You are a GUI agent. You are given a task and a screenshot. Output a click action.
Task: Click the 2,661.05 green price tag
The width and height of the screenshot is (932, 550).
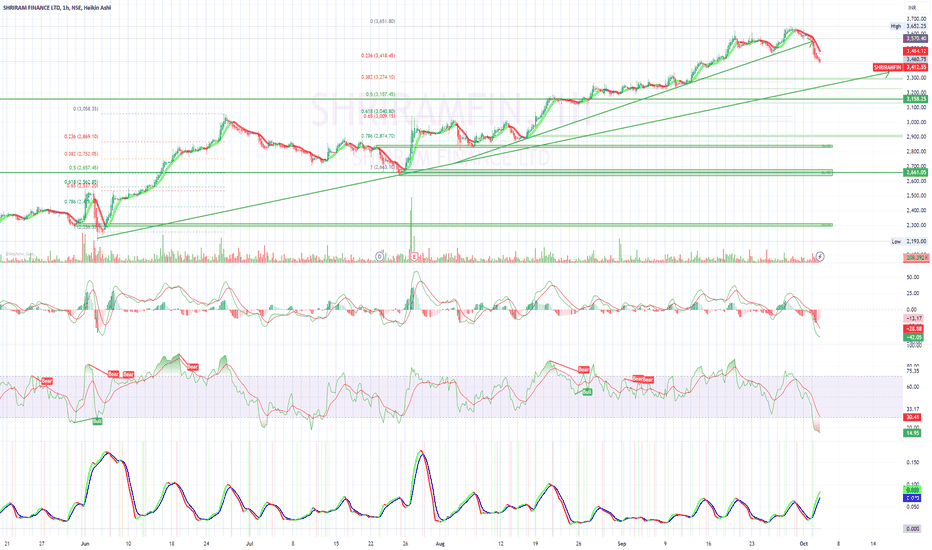click(x=915, y=172)
